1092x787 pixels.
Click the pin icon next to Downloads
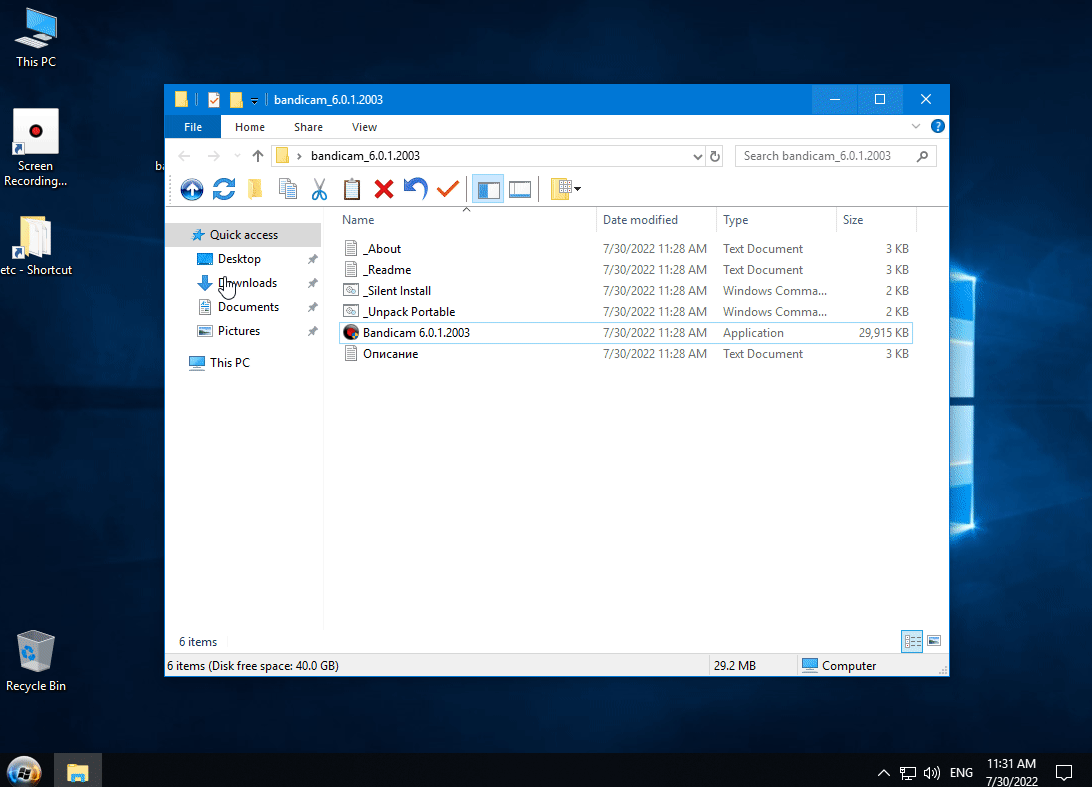(x=313, y=283)
